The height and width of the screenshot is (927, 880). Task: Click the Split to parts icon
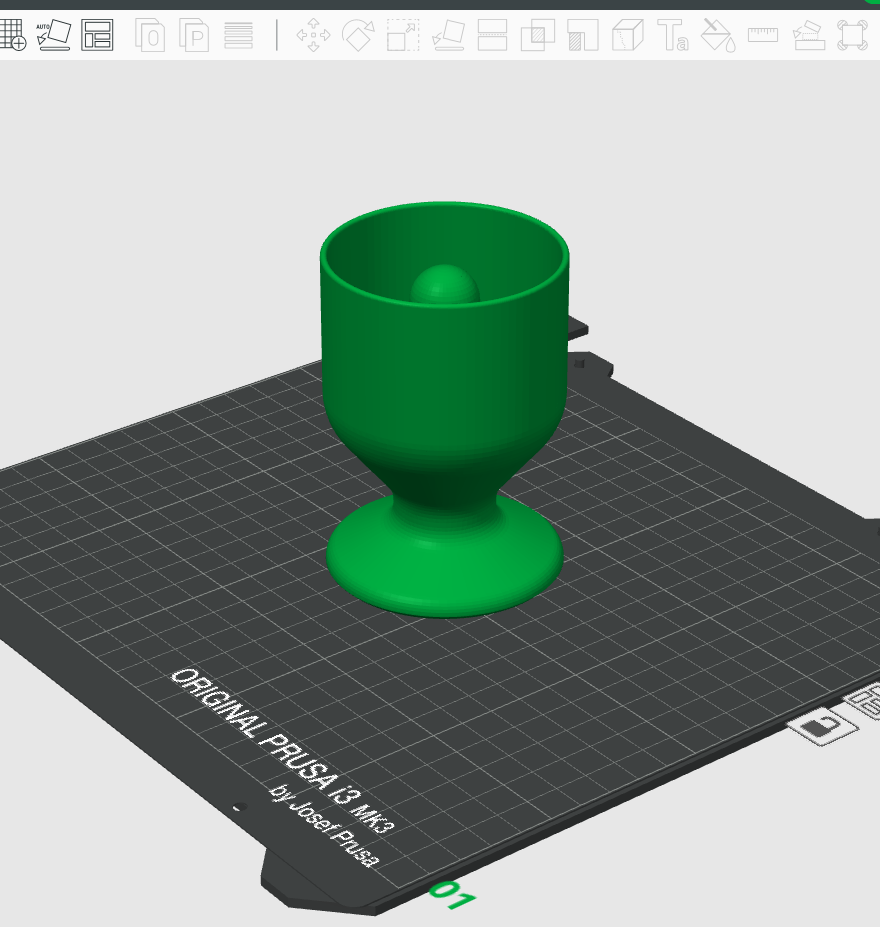coord(194,35)
